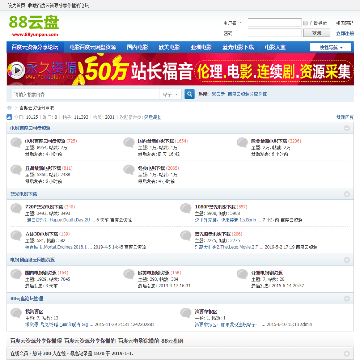Collapse the category containing the 720P forum
Viewport: 360px width, 360px height.
[x=347, y=194]
